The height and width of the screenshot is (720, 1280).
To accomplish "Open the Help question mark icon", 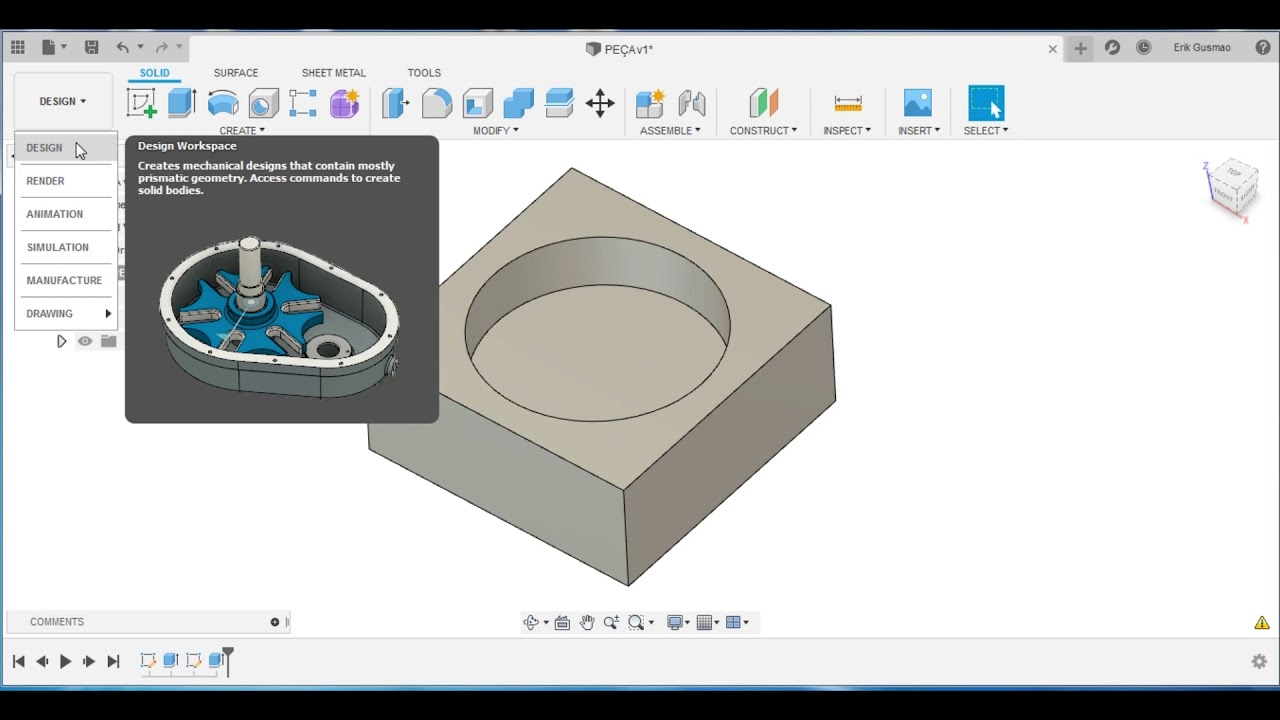I will 1263,47.
